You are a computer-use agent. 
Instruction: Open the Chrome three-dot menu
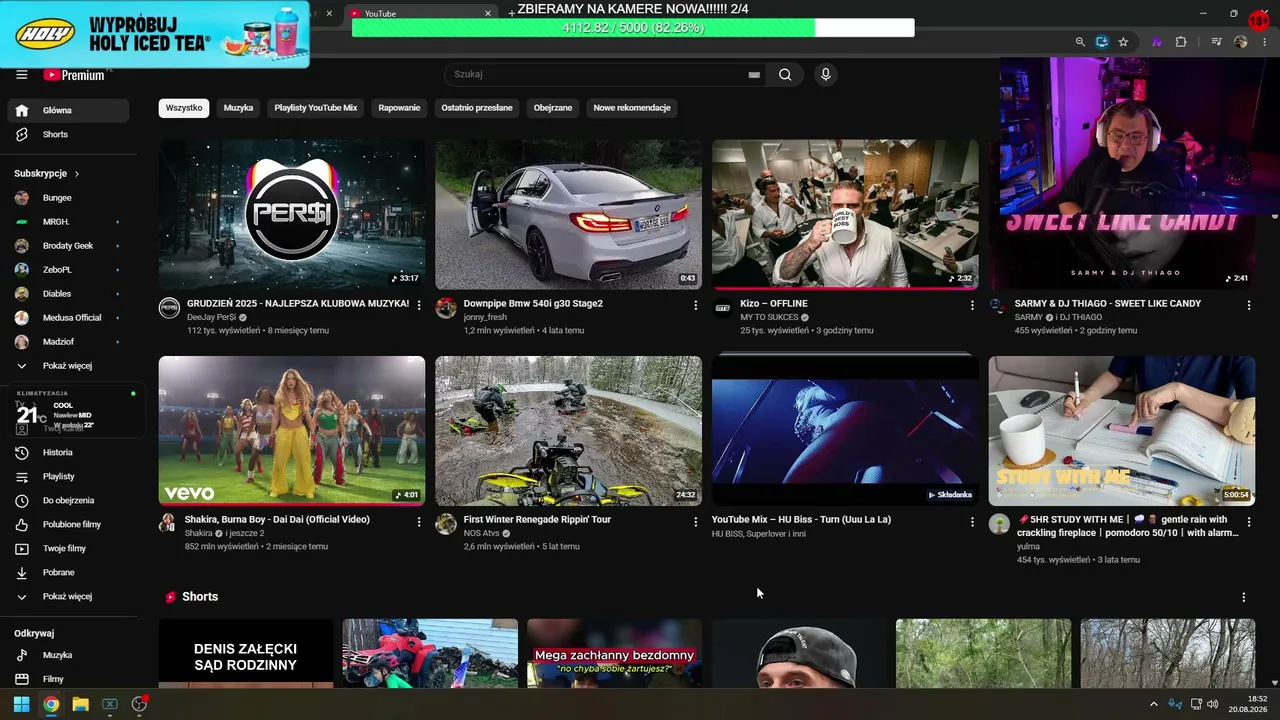pyautogui.click(x=1265, y=42)
